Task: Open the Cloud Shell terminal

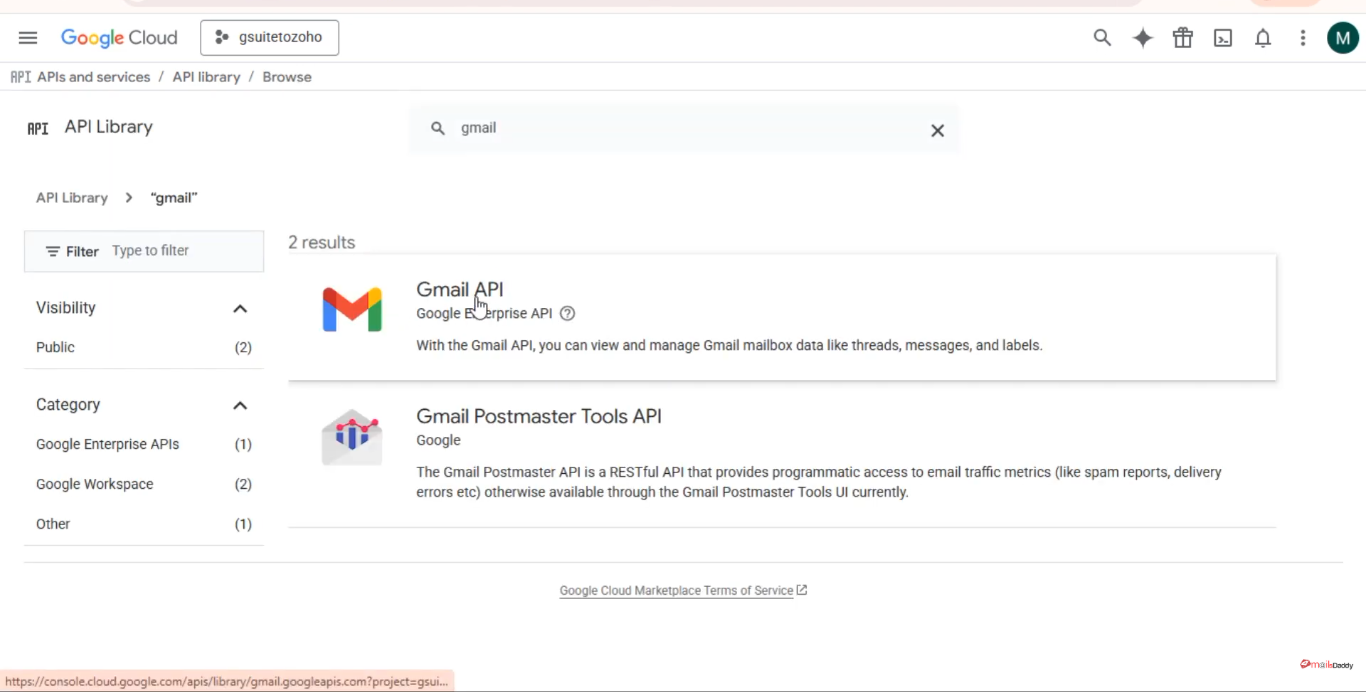Action: point(1222,37)
